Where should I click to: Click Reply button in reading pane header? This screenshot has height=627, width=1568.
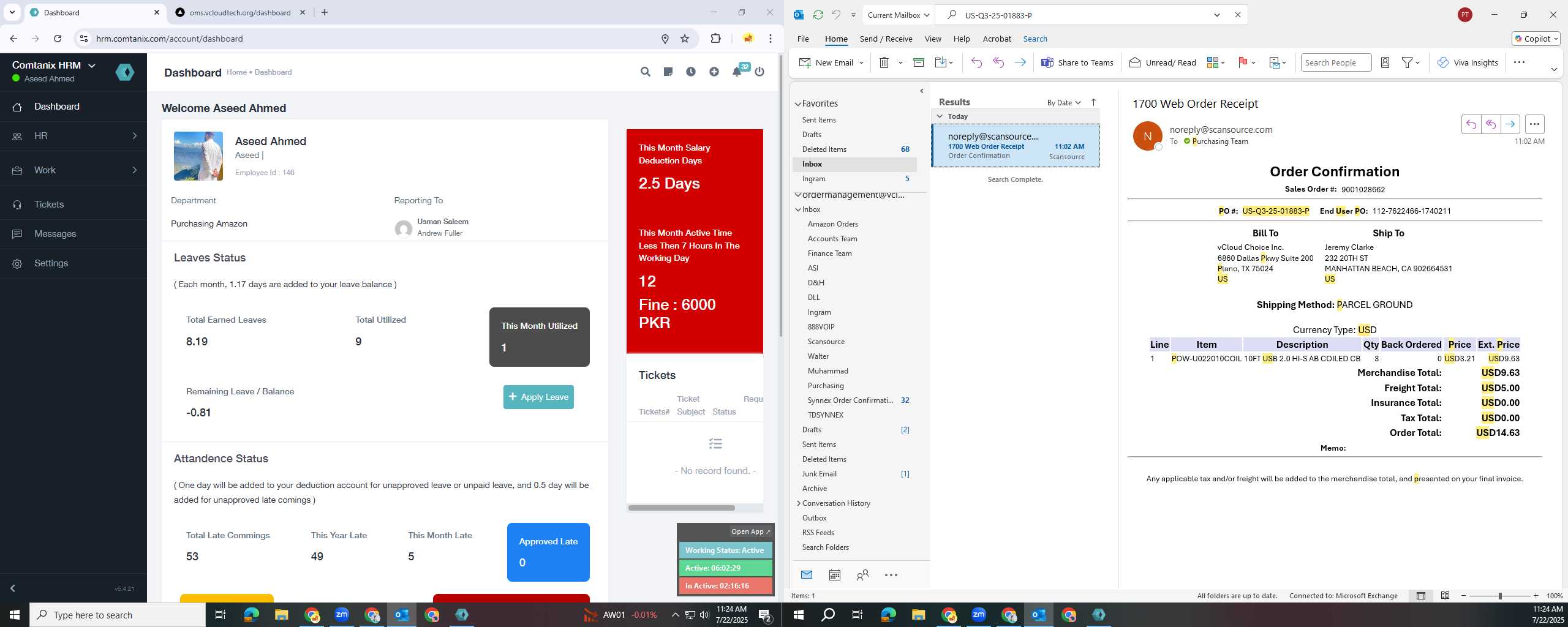coord(1471,124)
